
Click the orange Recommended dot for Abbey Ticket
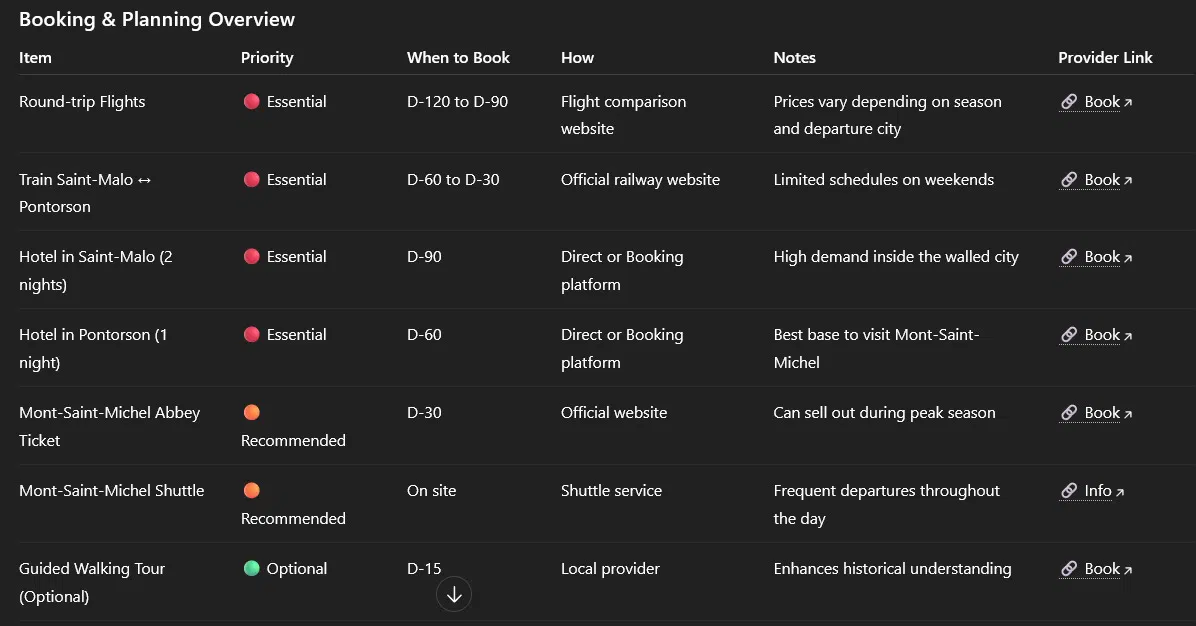[251, 411]
